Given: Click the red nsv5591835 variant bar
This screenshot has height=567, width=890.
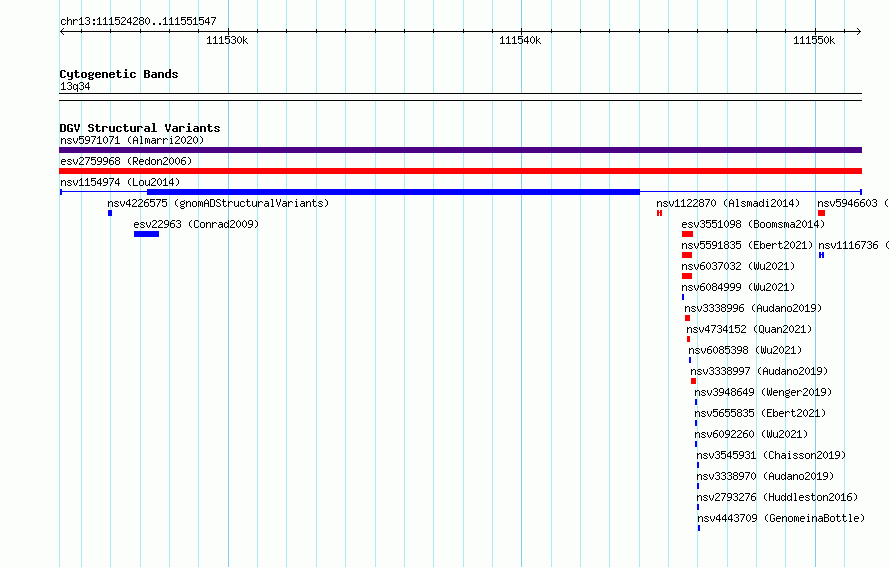Looking at the screenshot, I should [687, 255].
